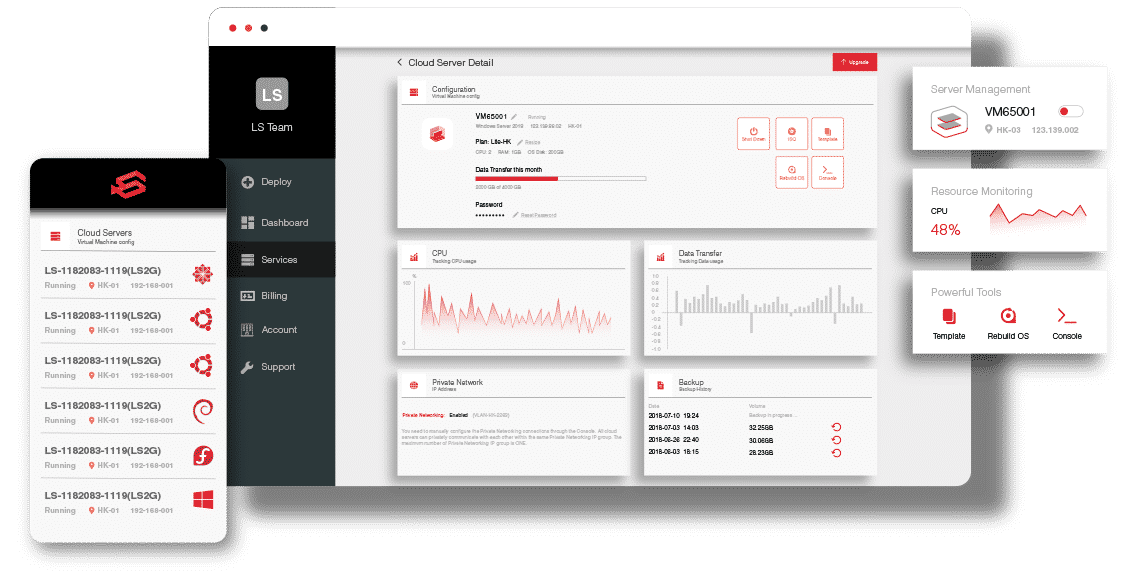Click the Template button in Configuration card
The height and width of the screenshot is (586, 1135).
click(x=827, y=134)
